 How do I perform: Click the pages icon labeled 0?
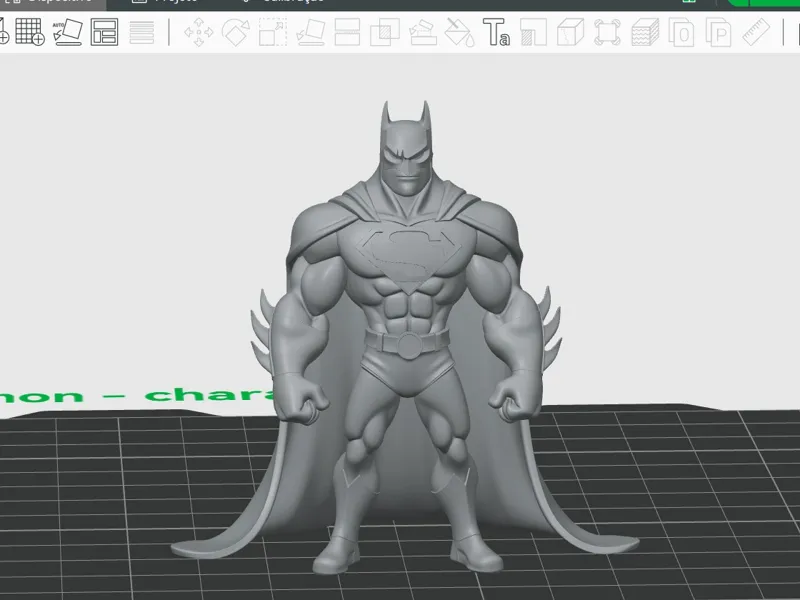[x=682, y=32]
